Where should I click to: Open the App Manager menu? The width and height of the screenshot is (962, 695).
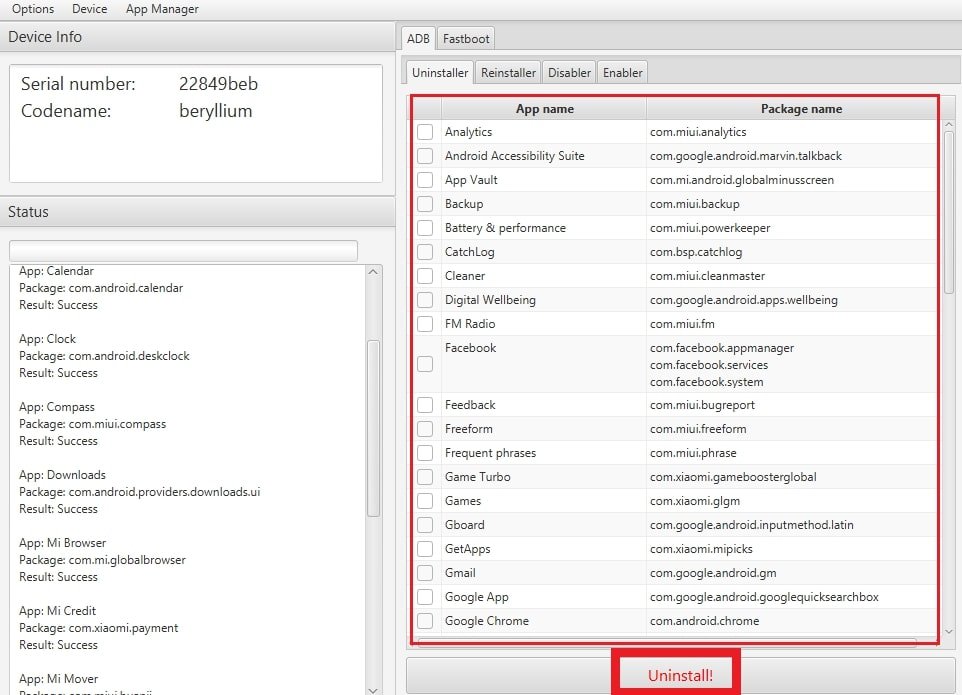162,9
